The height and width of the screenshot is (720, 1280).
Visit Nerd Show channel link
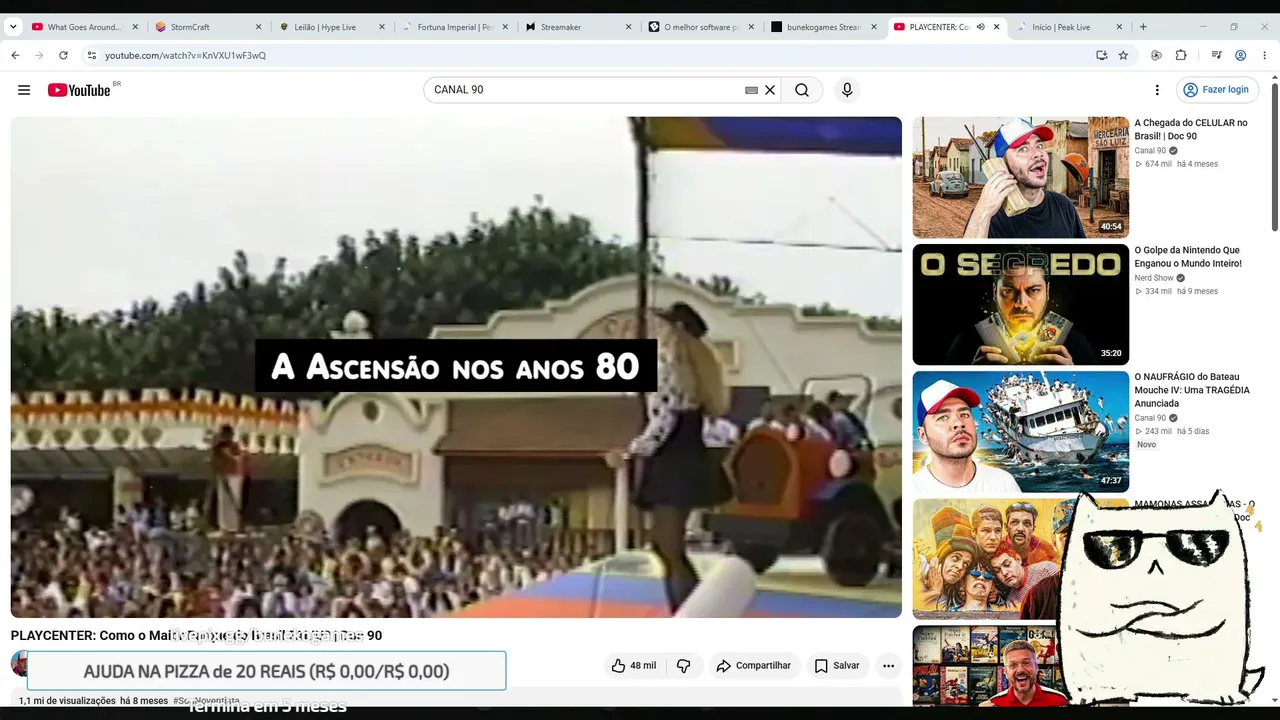click(x=1154, y=278)
